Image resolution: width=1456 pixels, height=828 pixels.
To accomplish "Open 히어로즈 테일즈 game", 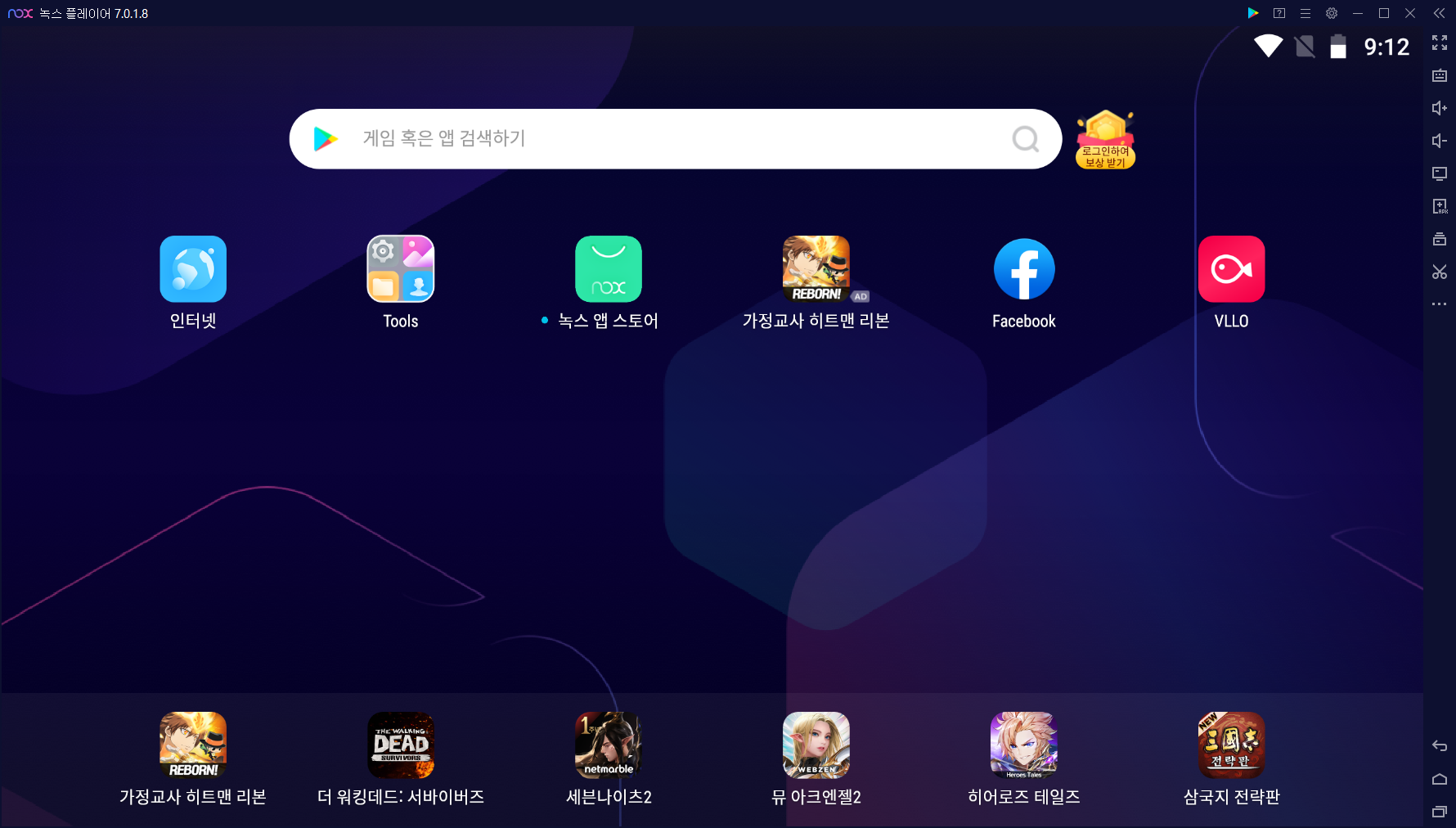I will tap(1024, 745).
